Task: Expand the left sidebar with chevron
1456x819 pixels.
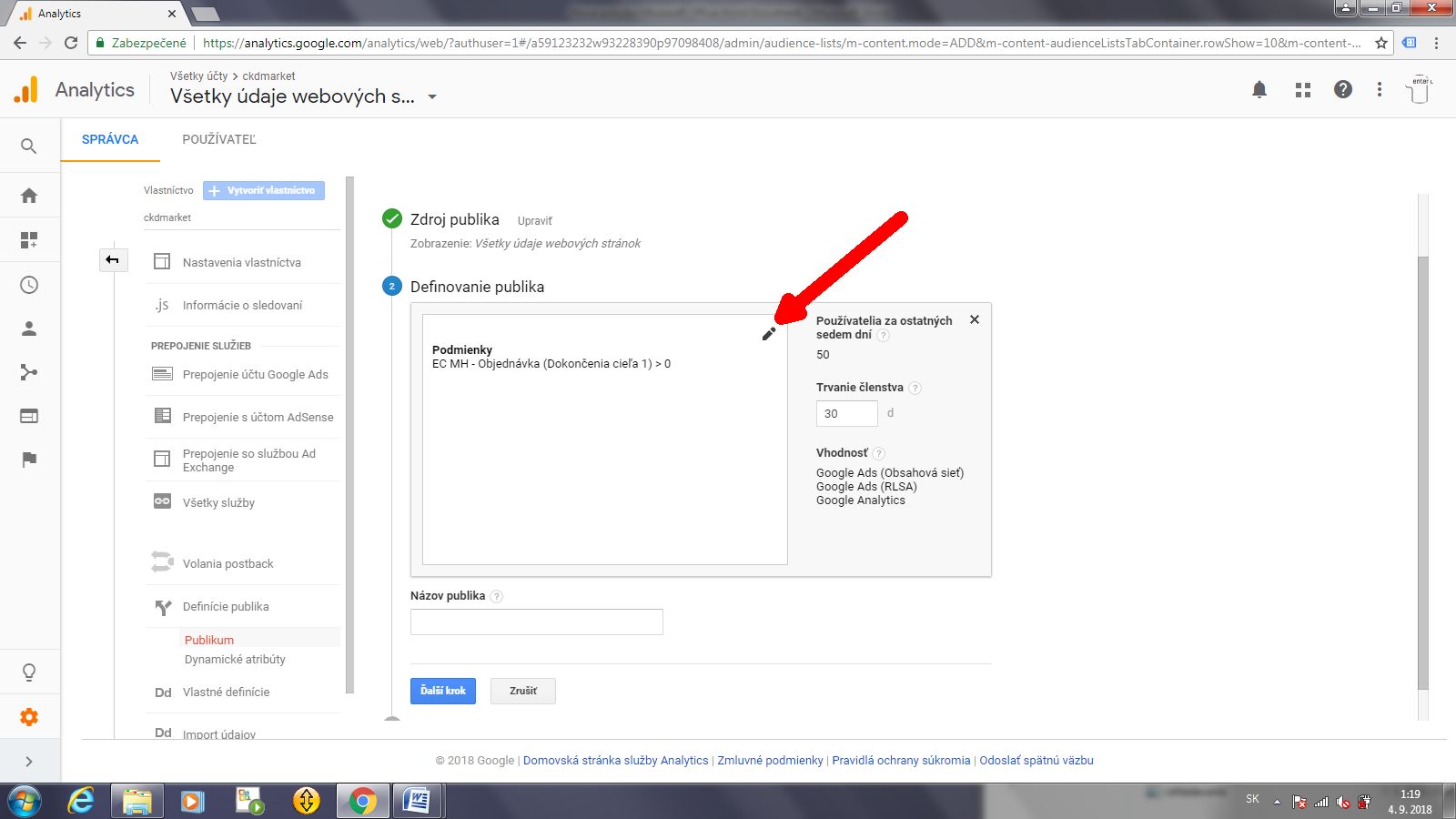Action: 29,762
